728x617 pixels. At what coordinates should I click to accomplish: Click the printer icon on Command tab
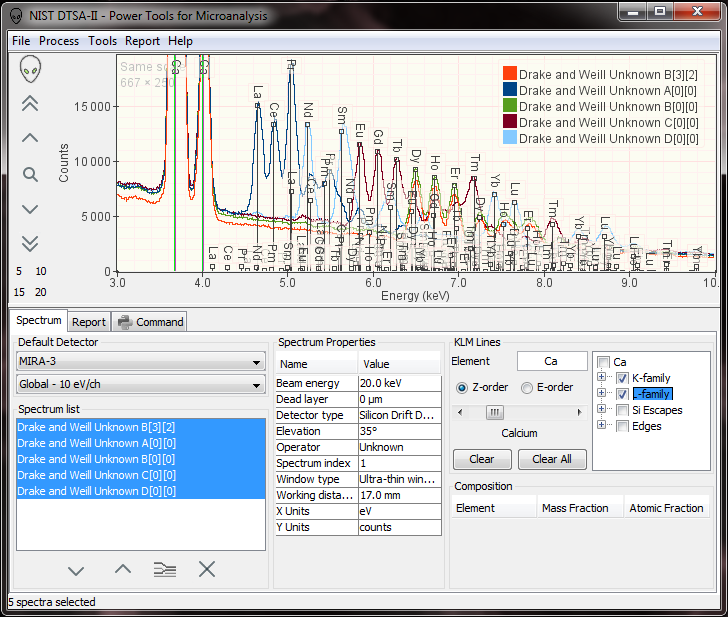coord(124,322)
